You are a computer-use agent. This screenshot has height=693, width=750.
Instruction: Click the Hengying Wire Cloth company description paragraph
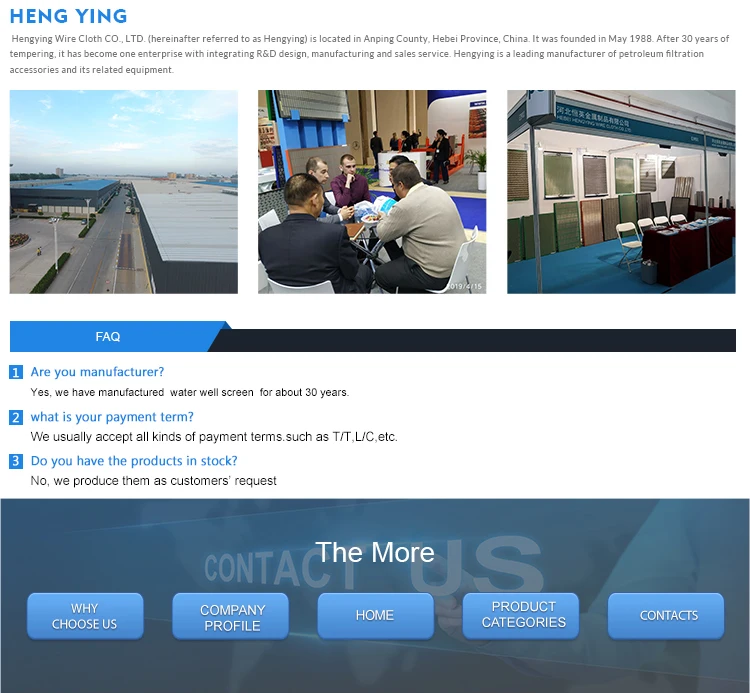(369, 54)
